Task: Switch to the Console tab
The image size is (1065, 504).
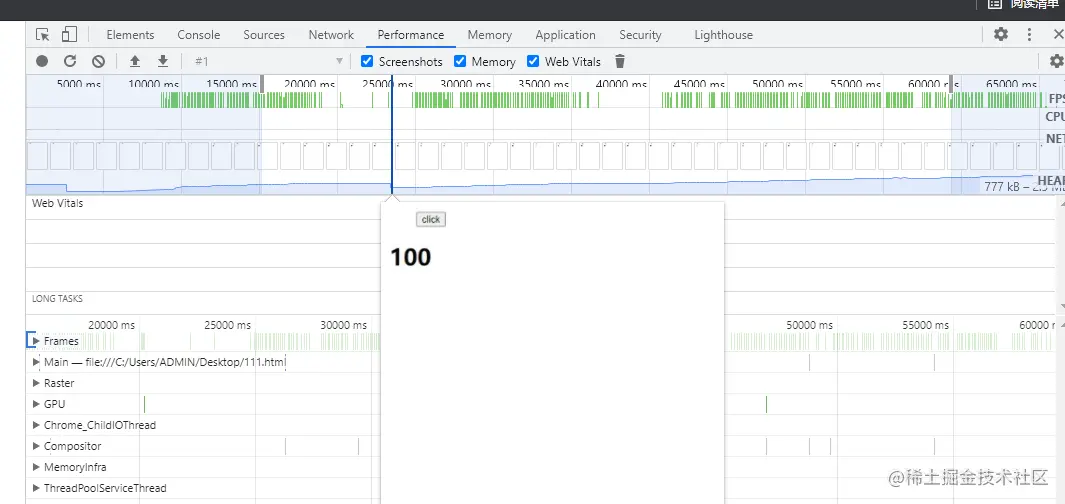Action: (x=198, y=35)
